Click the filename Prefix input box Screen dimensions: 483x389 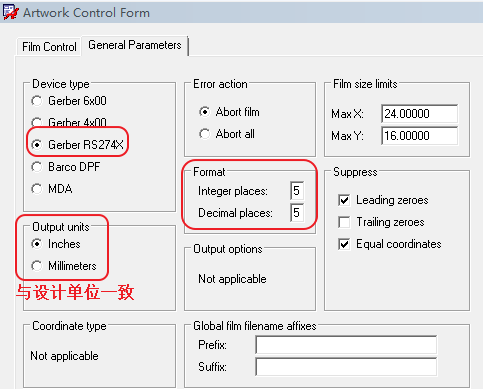click(x=346, y=345)
